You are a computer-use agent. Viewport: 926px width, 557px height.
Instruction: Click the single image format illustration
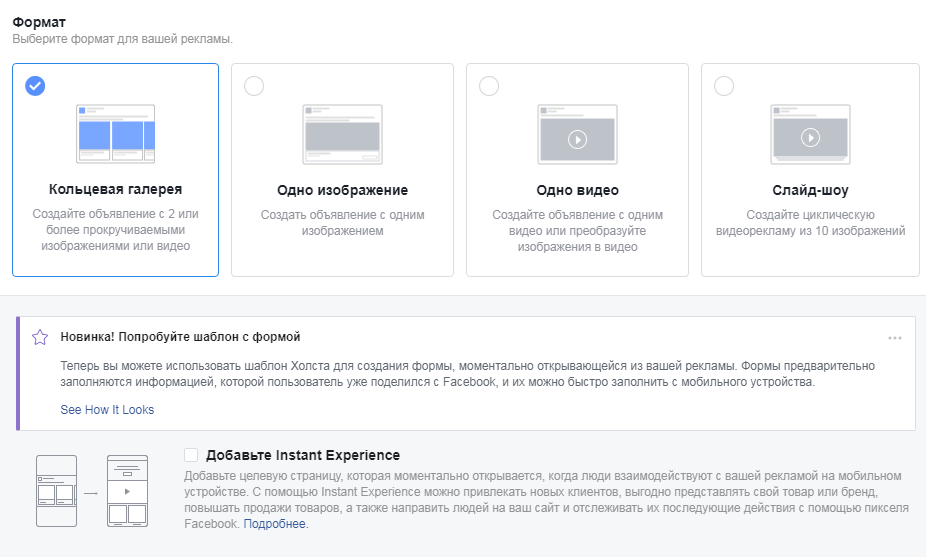click(x=343, y=135)
